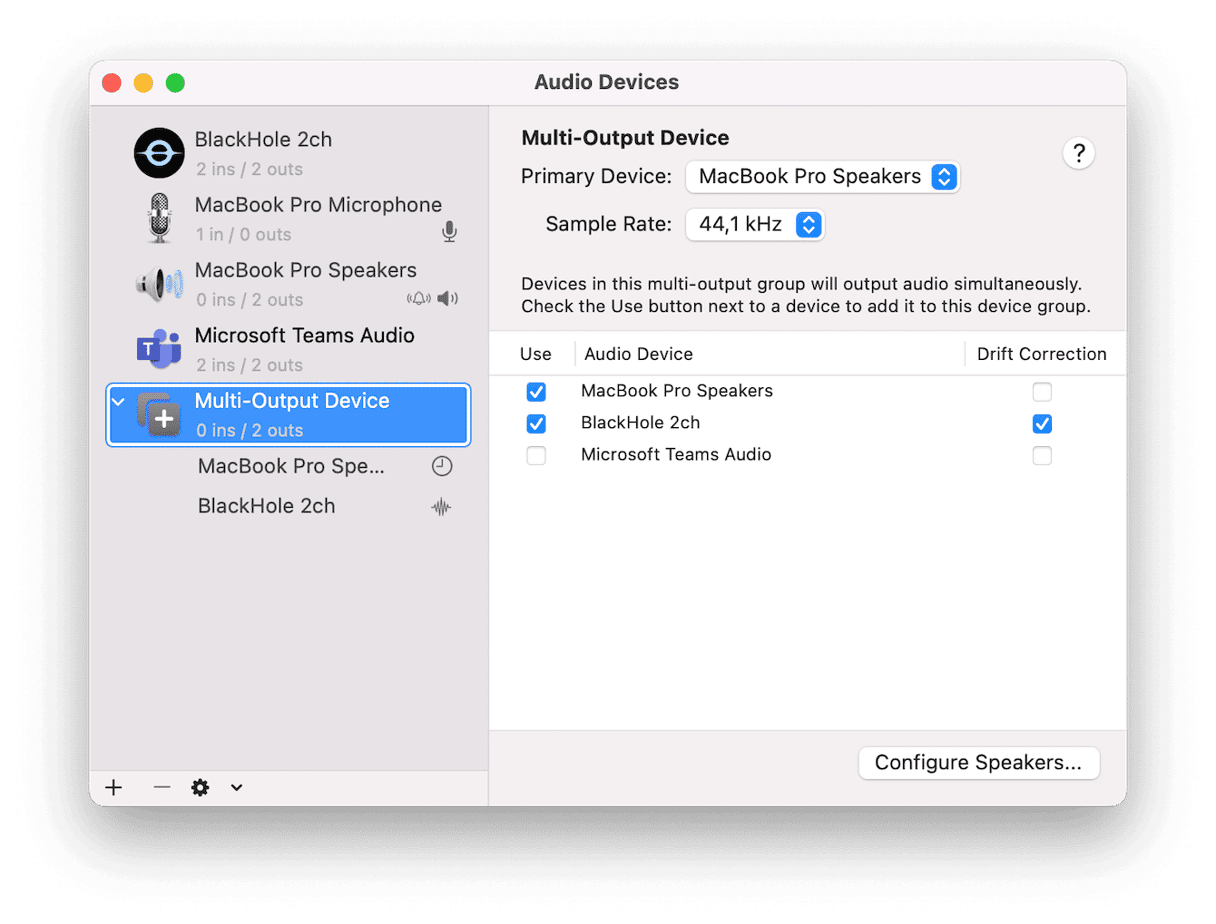This screenshot has height=924, width=1216.
Task: Open the Help question mark button
Action: (x=1078, y=153)
